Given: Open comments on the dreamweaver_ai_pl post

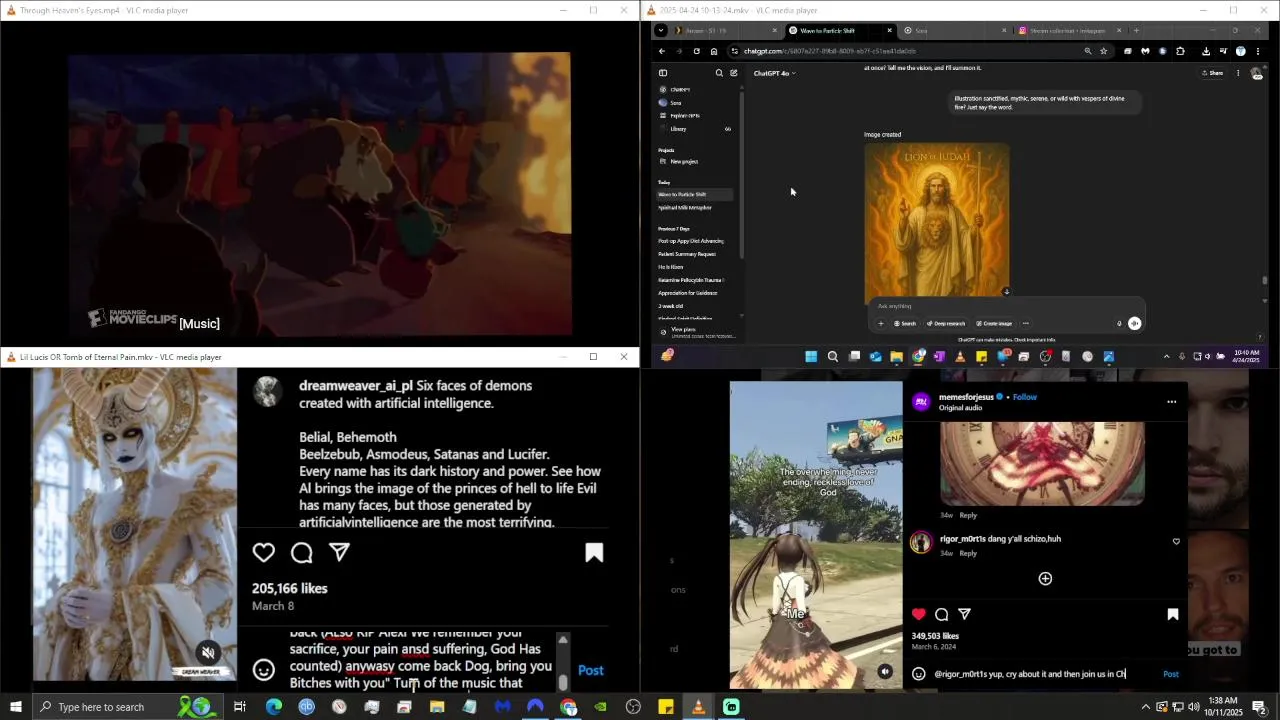Looking at the screenshot, I should [302, 552].
